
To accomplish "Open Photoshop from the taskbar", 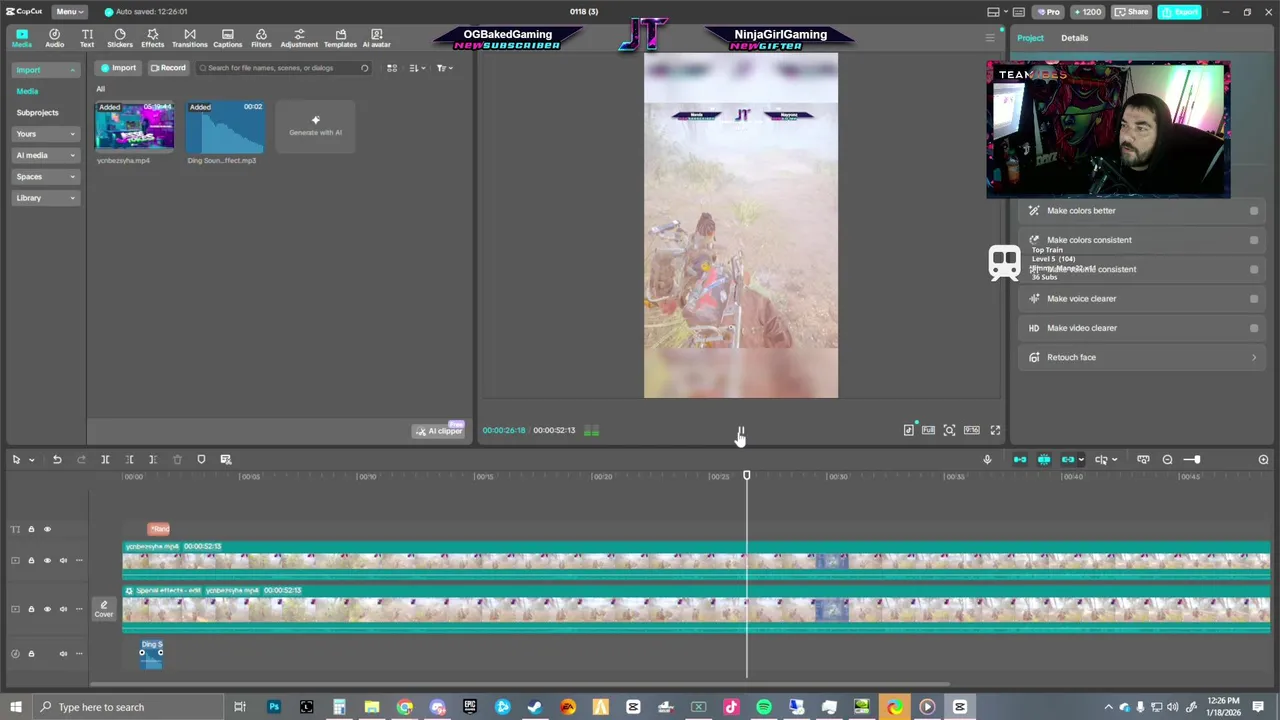I will pyautogui.click(x=274, y=707).
